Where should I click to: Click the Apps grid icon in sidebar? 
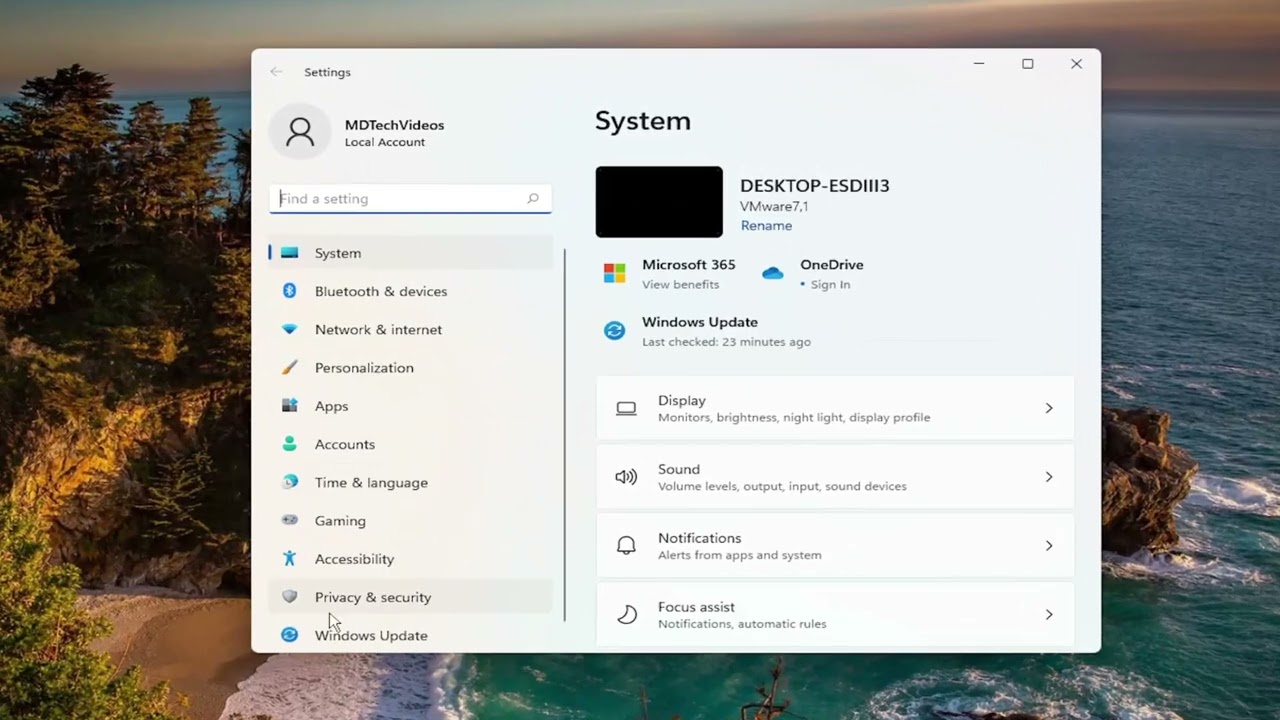click(x=289, y=406)
